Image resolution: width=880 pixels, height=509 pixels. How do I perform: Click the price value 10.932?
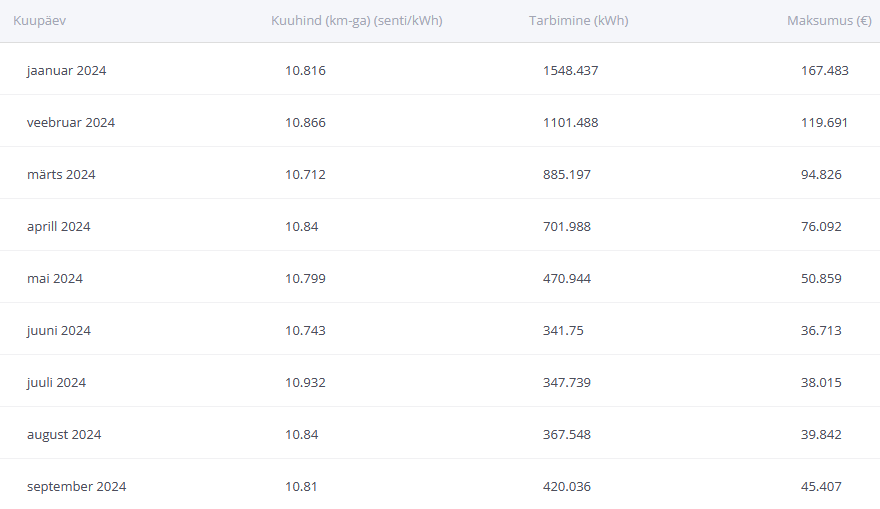coord(305,383)
